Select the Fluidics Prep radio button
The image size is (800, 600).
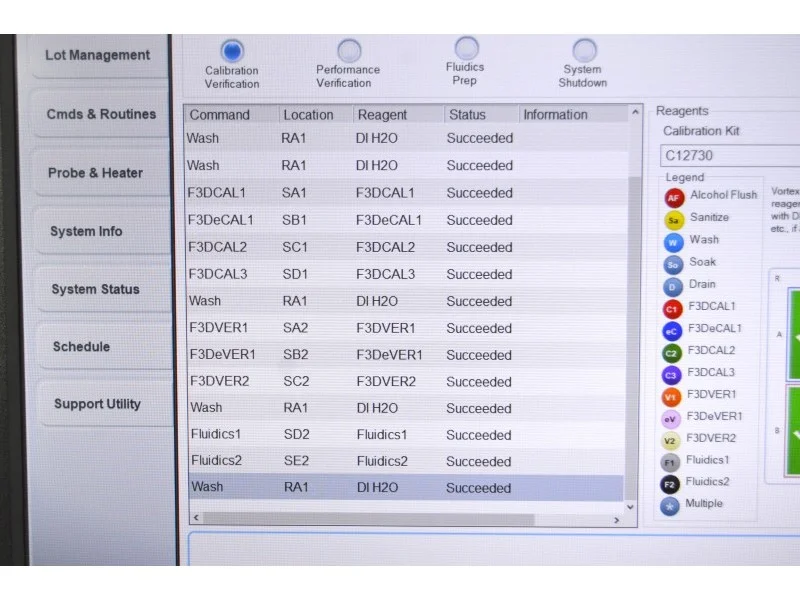tap(466, 48)
